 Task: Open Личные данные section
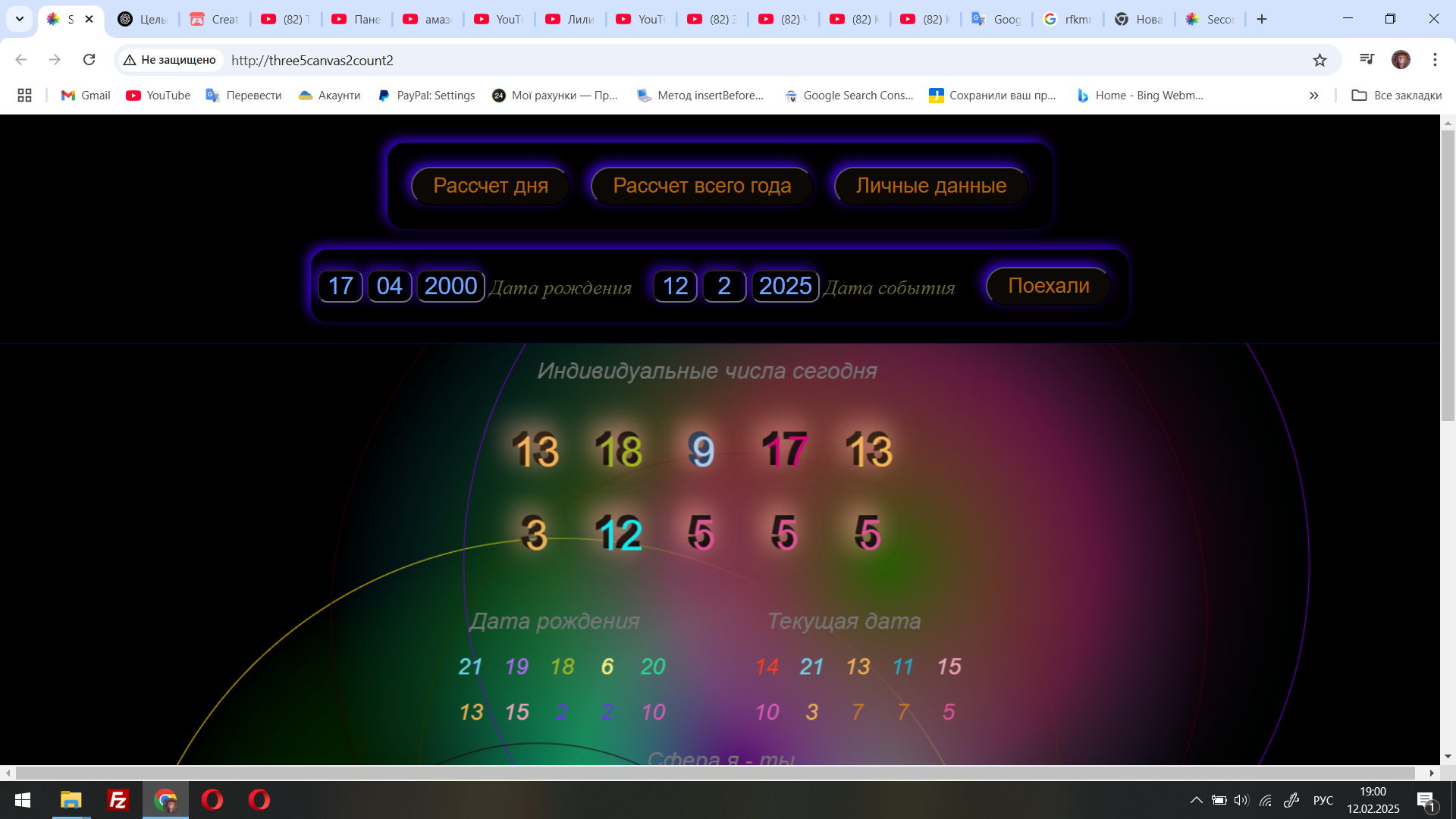click(931, 186)
